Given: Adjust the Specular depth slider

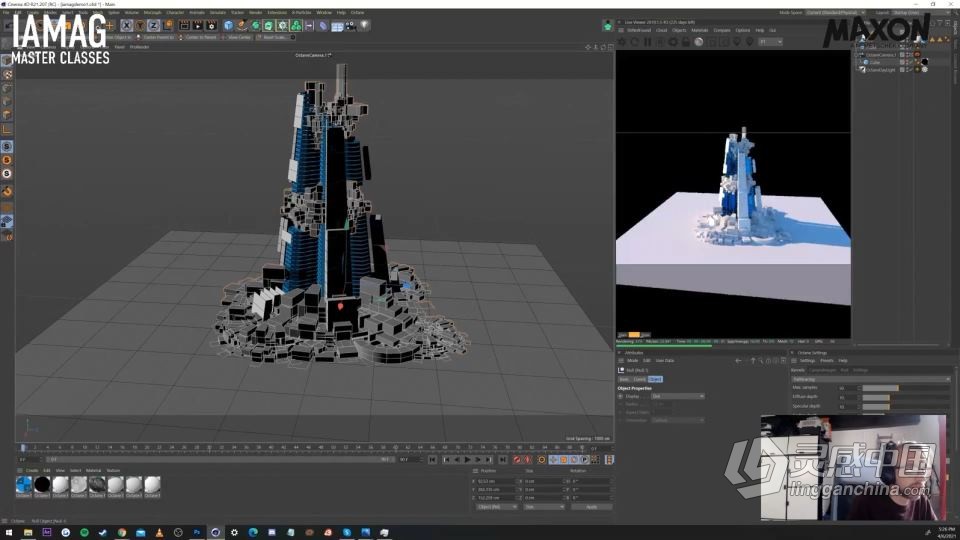Looking at the screenshot, I should pos(906,407).
